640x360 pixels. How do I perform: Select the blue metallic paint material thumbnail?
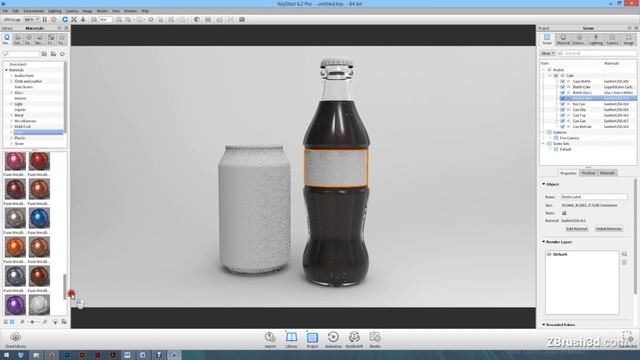[39, 218]
